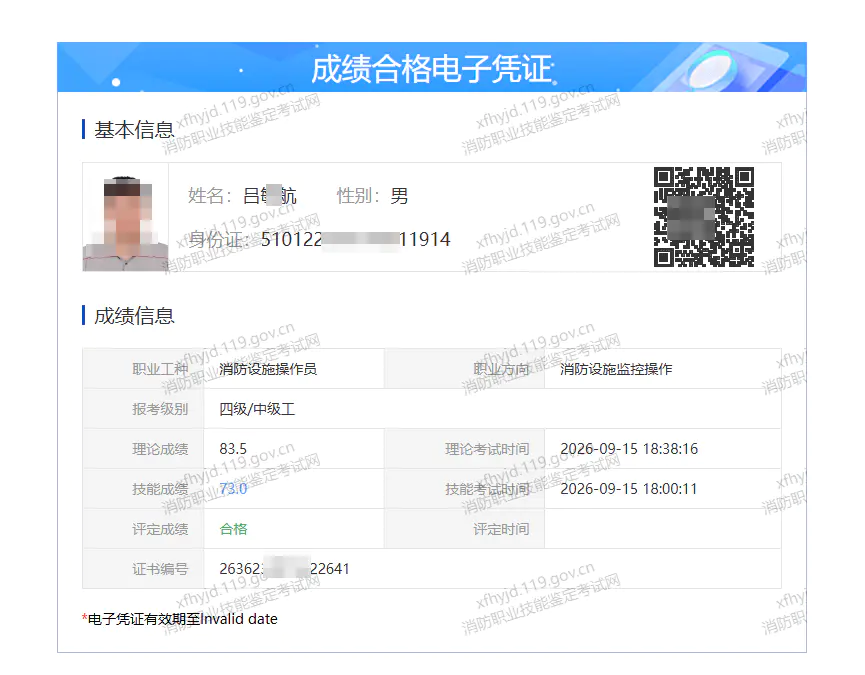865x675 pixels.
Task: Click the gender value 男
Action: pos(399,196)
